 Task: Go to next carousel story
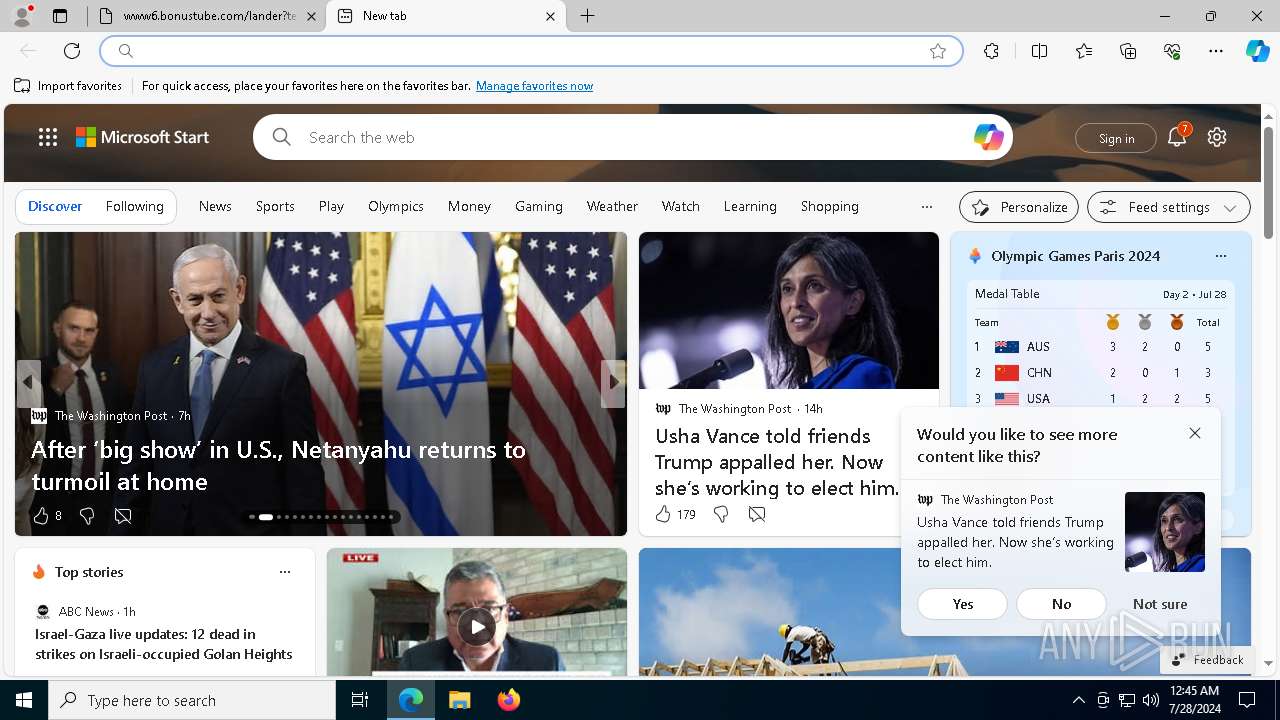point(613,382)
